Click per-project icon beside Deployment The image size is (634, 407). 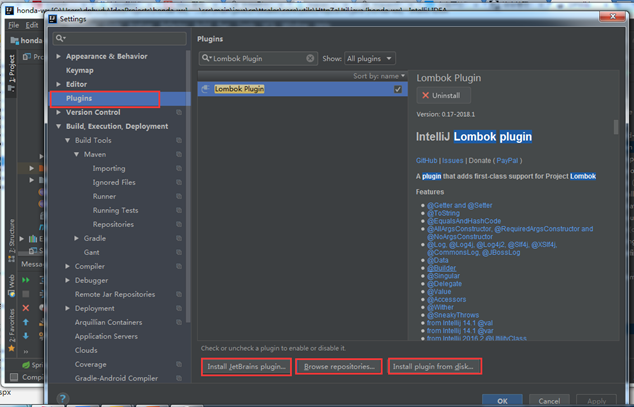click(x=179, y=308)
